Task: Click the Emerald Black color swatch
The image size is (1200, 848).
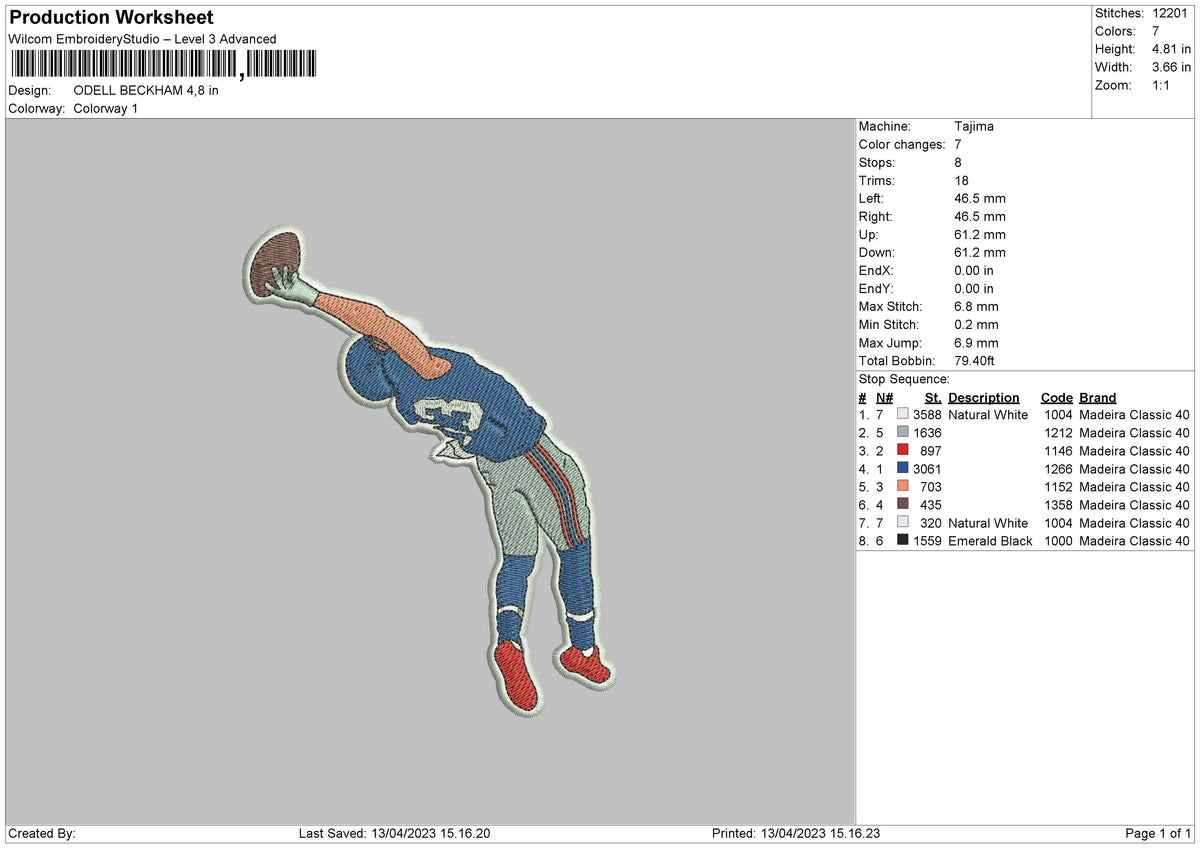Action: (x=903, y=540)
